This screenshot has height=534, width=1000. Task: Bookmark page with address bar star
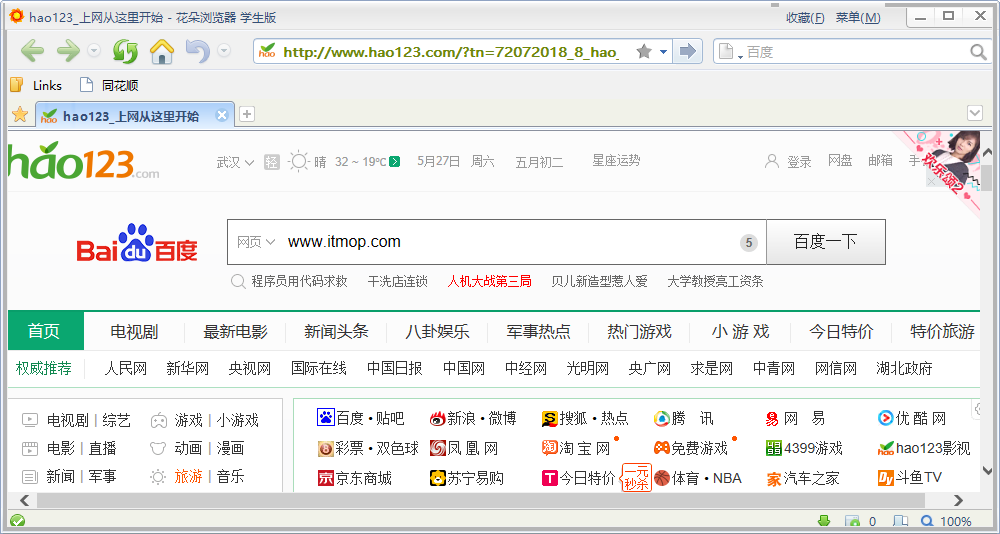pyautogui.click(x=644, y=52)
